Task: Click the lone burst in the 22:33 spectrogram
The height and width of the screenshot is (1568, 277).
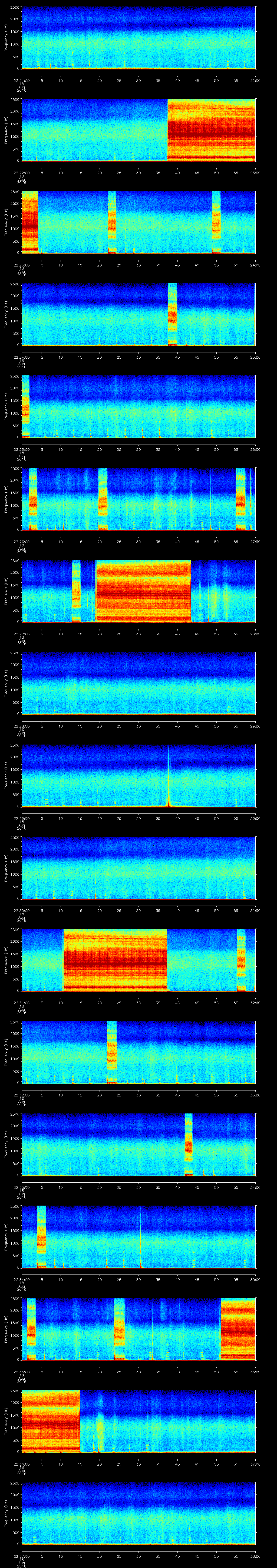Action: click(188, 1144)
